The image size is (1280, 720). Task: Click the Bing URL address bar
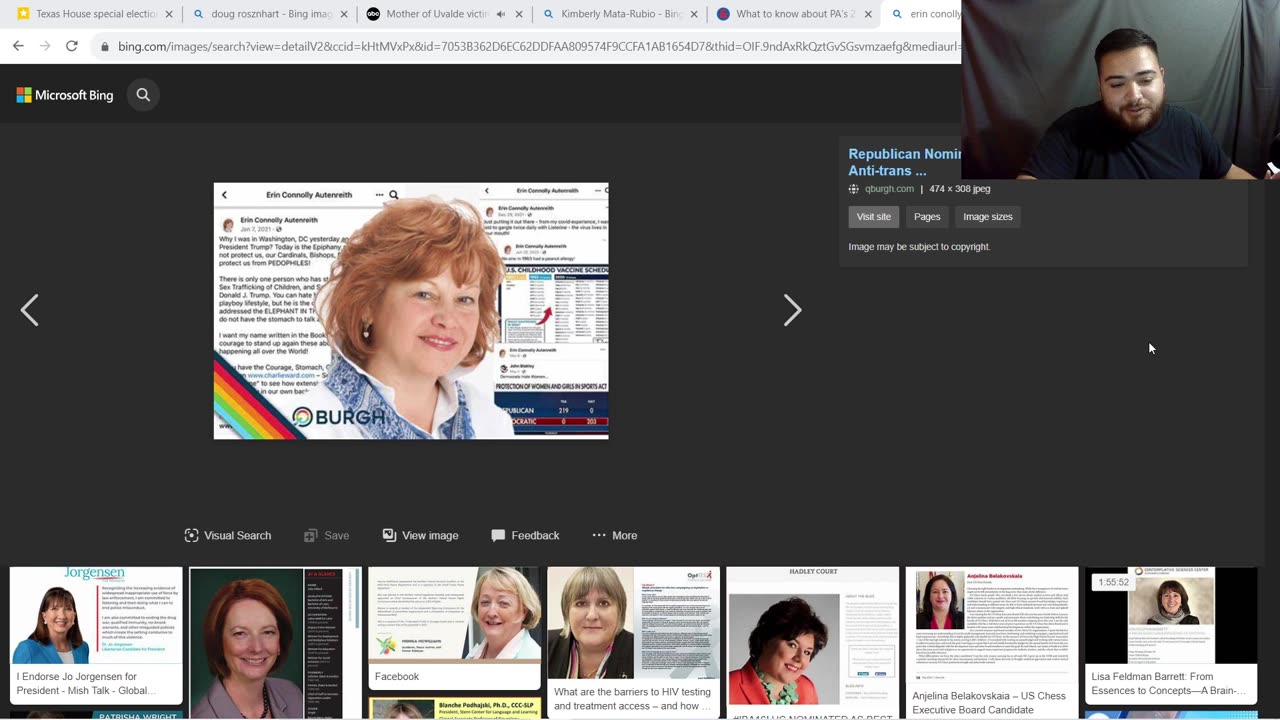538,46
